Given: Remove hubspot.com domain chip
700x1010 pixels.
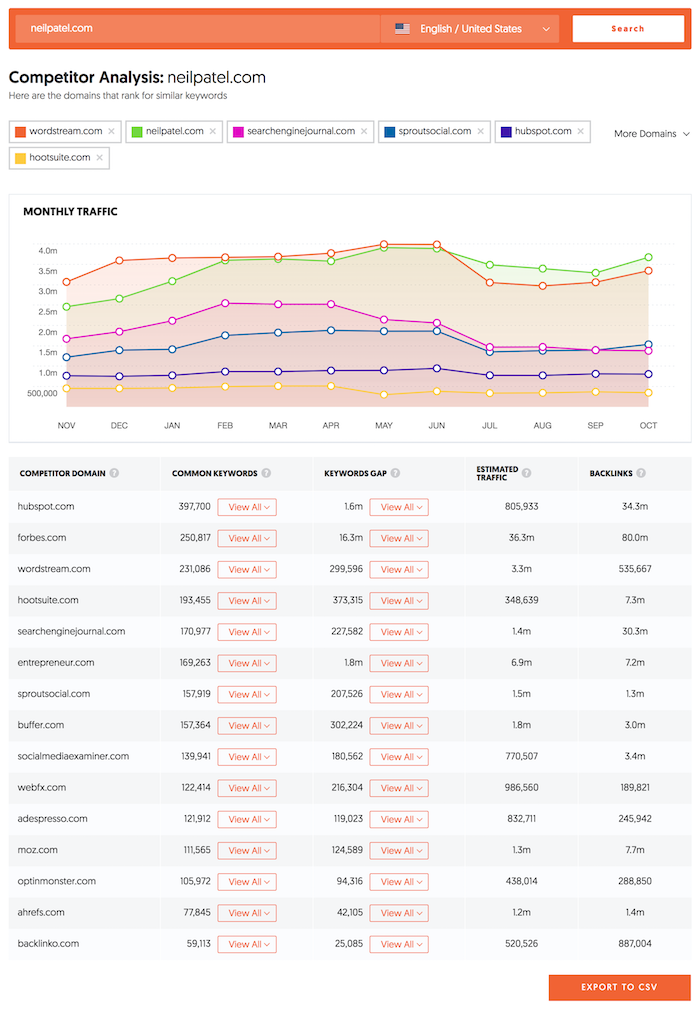Looking at the screenshot, I should [x=580, y=131].
